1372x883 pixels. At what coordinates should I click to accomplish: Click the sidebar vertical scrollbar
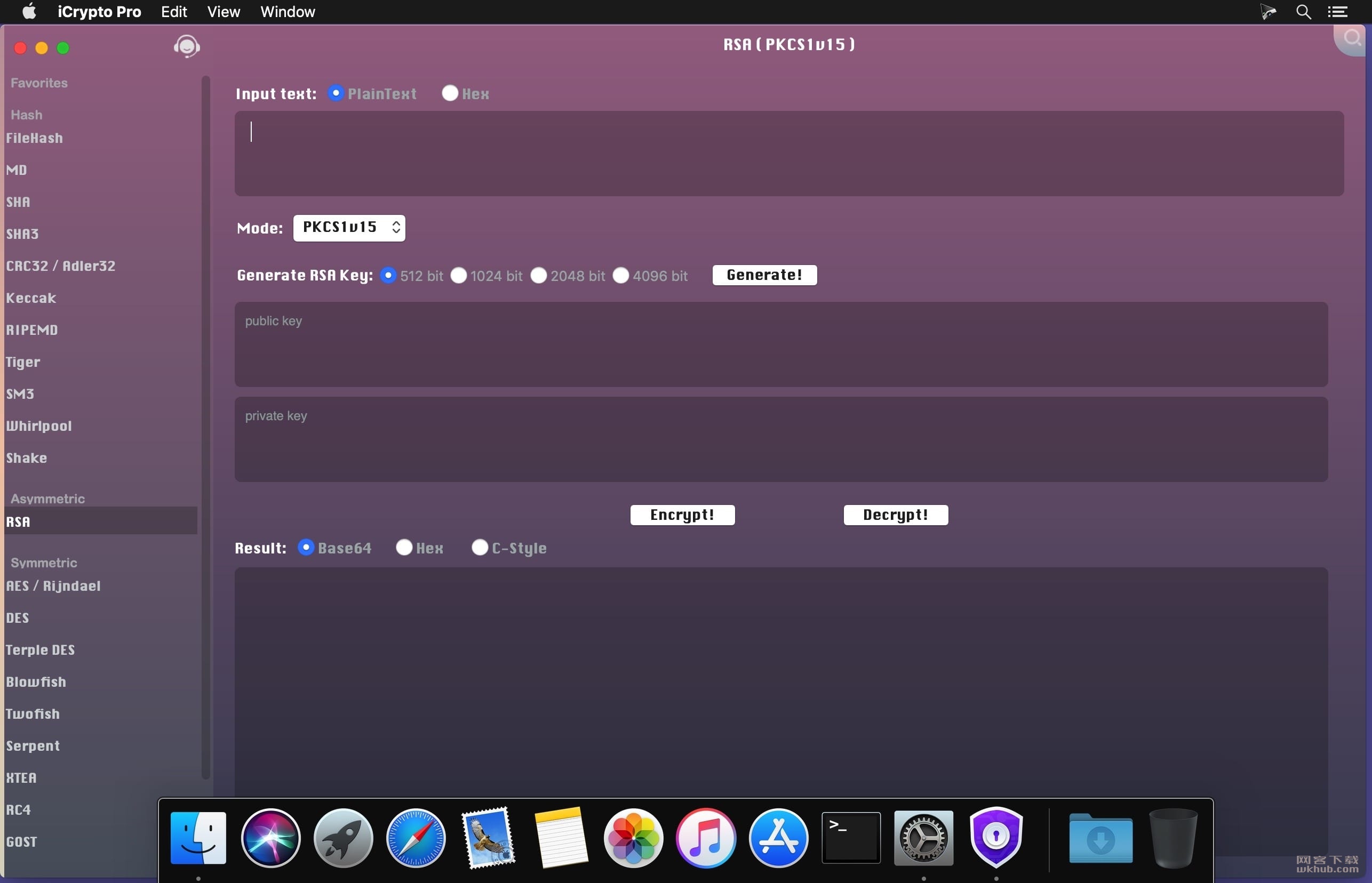click(206, 427)
